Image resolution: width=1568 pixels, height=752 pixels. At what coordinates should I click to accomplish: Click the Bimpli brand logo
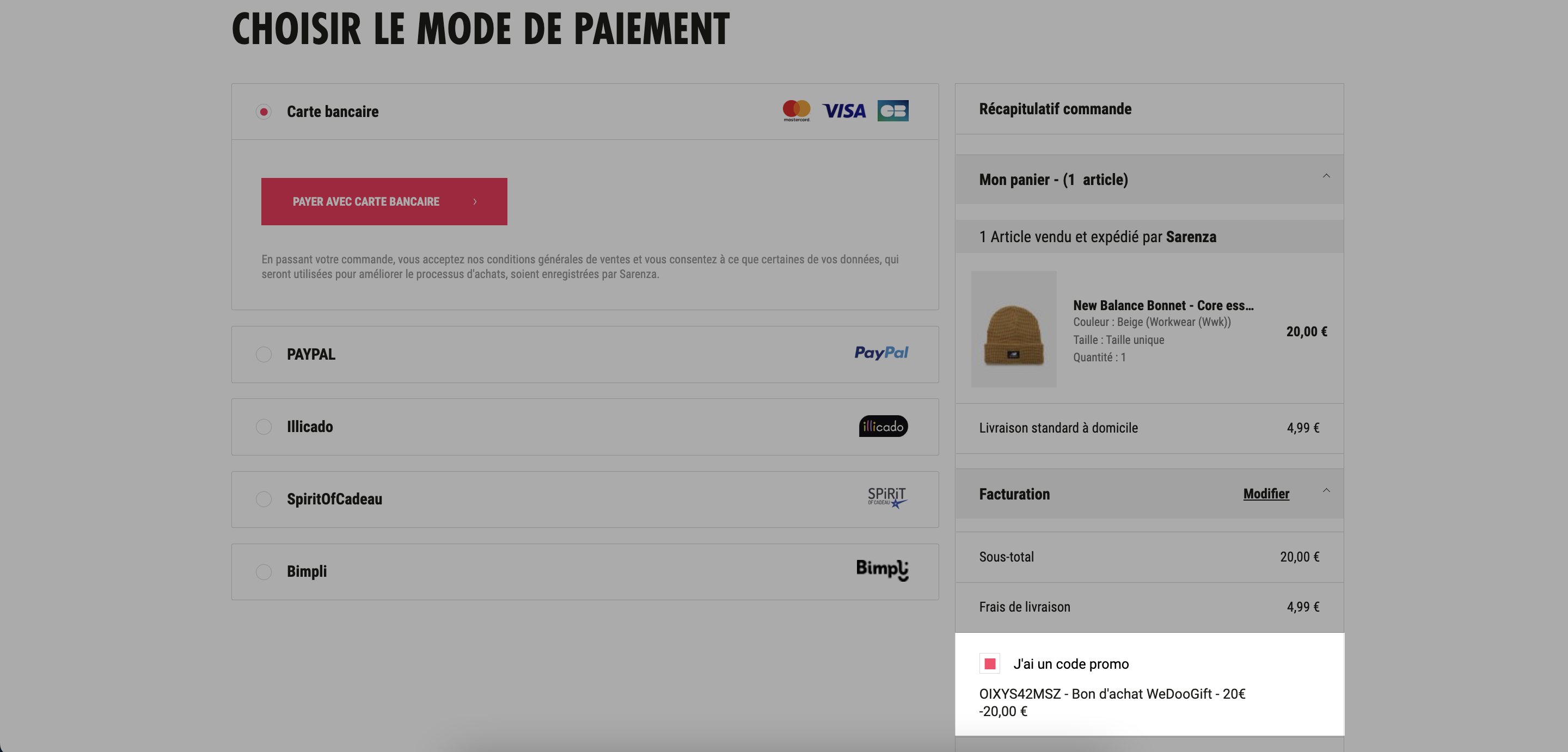pyautogui.click(x=882, y=570)
